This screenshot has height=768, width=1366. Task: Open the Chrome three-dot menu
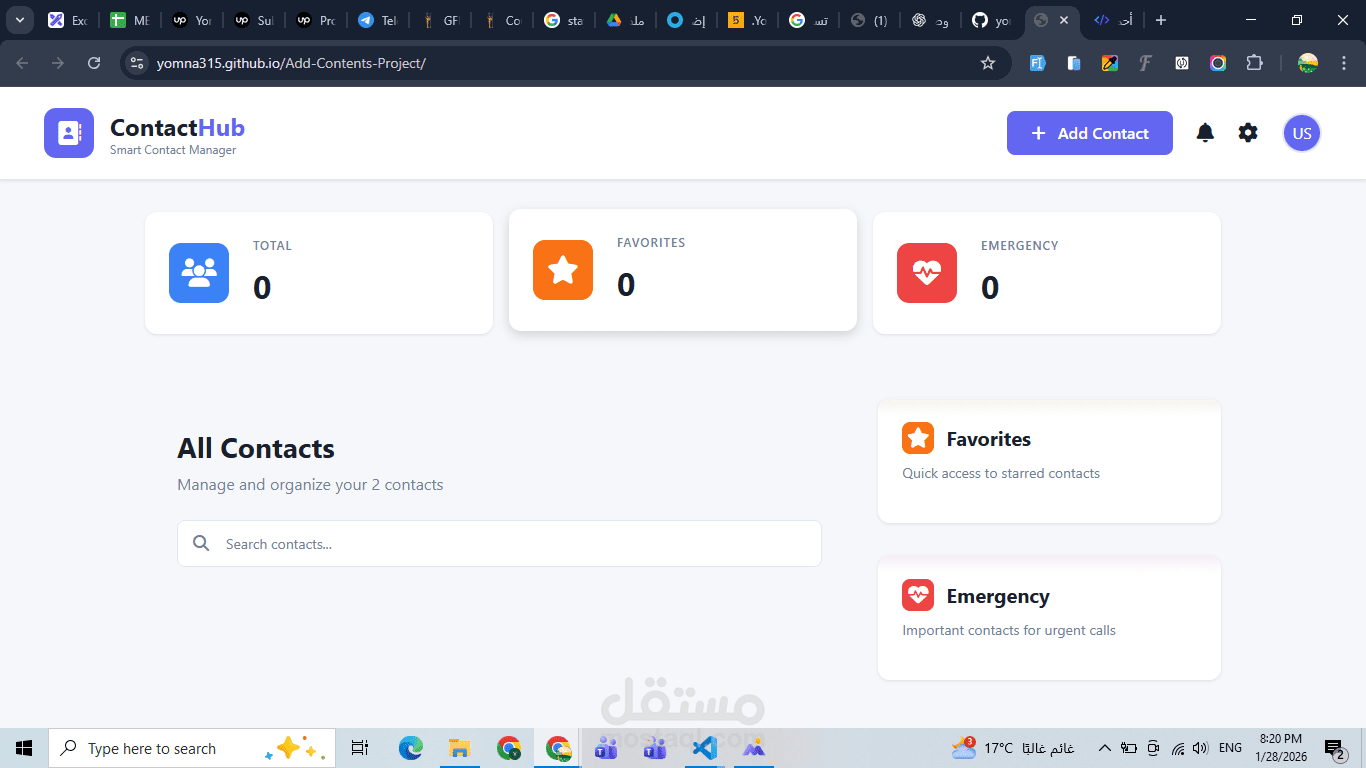point(1343,62)
